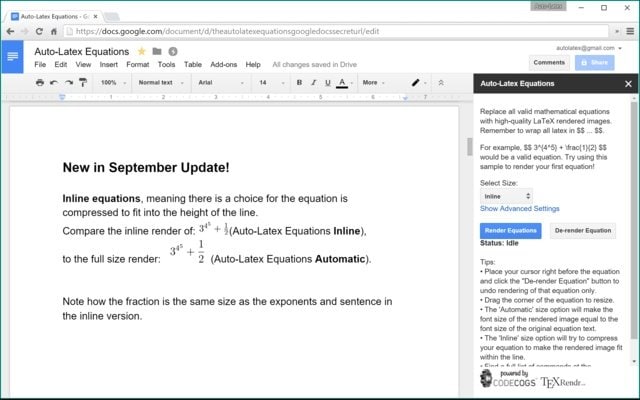This screenshot has height=400, width=640.
Task: Undo the last edit
Action: (x=54, y=83)
